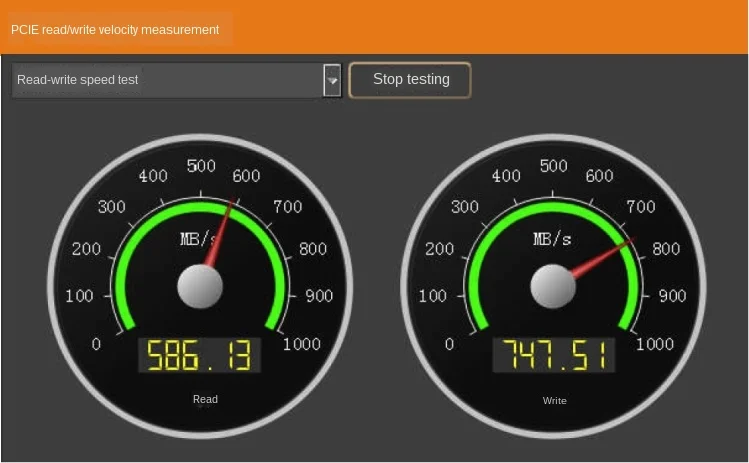Click the 600 mark on Read gauge

pyautogui.click(x=246, y=175)
